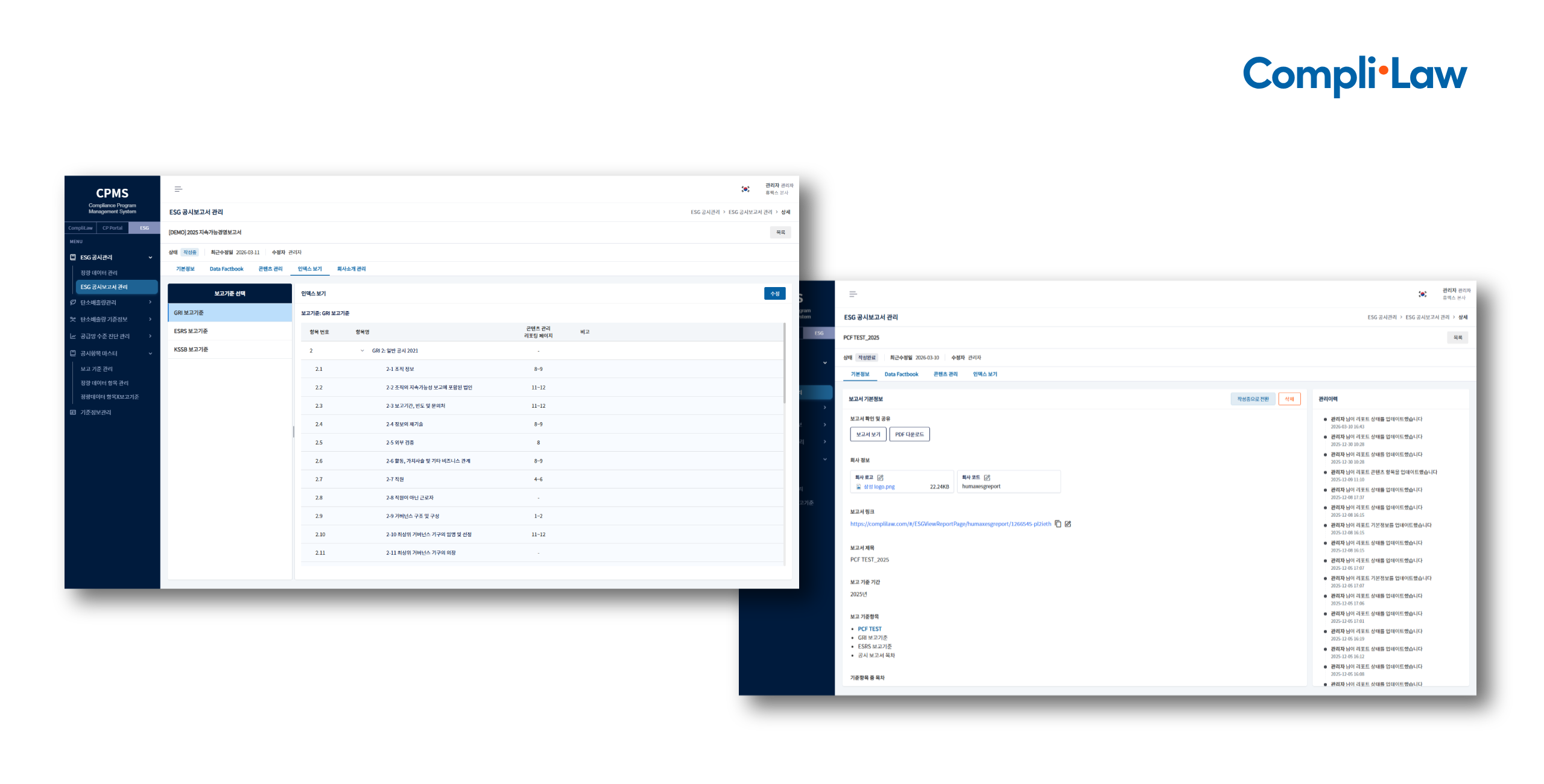
Task: Collapse the GRI 2: 일반 공시 2021 row
Action: [x=362, y=351]
